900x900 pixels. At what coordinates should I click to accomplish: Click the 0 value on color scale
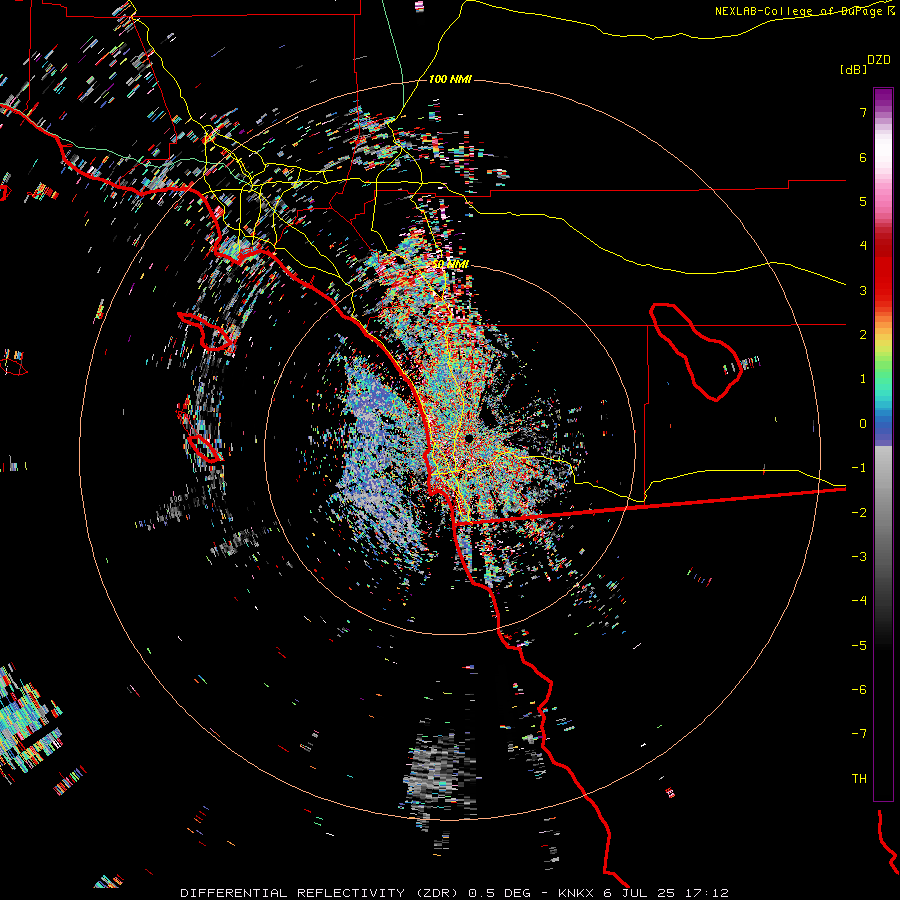pyautogui.click(x=863, y=424)
